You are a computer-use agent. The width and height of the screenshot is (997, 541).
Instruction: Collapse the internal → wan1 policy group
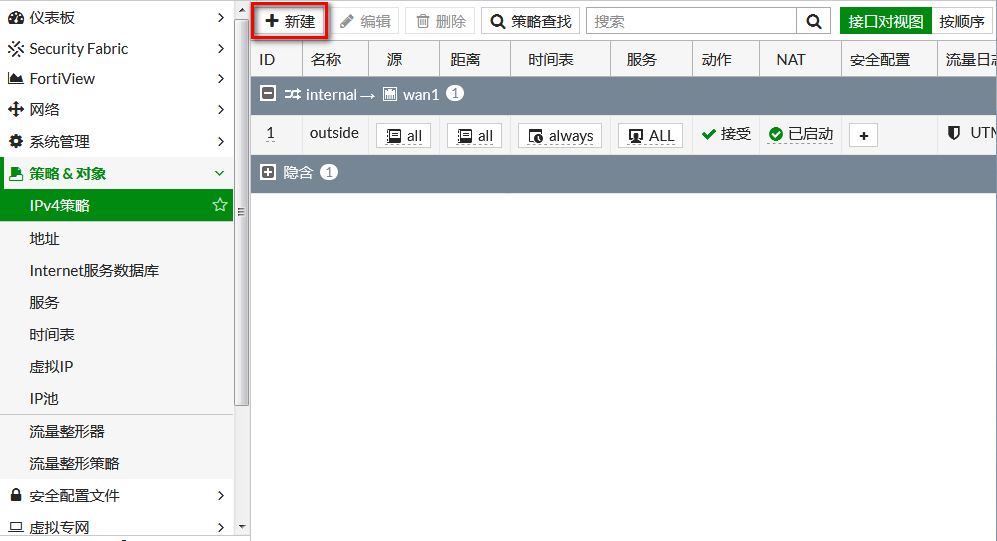tap(267, 94)
